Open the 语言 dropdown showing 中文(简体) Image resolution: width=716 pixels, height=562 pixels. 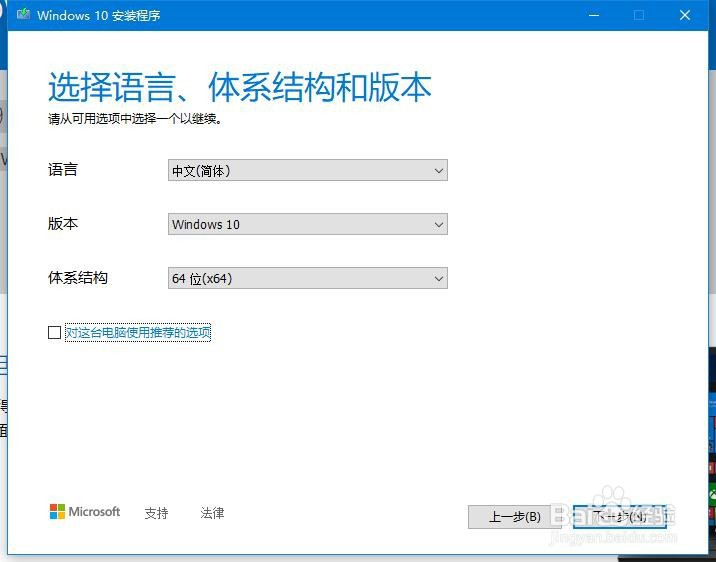[308, 170]
